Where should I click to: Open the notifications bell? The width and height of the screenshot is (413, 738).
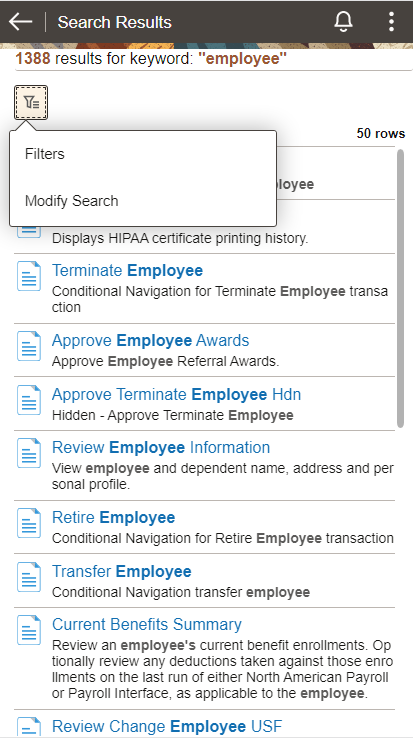pyautogui.click(x=343, y=22)
